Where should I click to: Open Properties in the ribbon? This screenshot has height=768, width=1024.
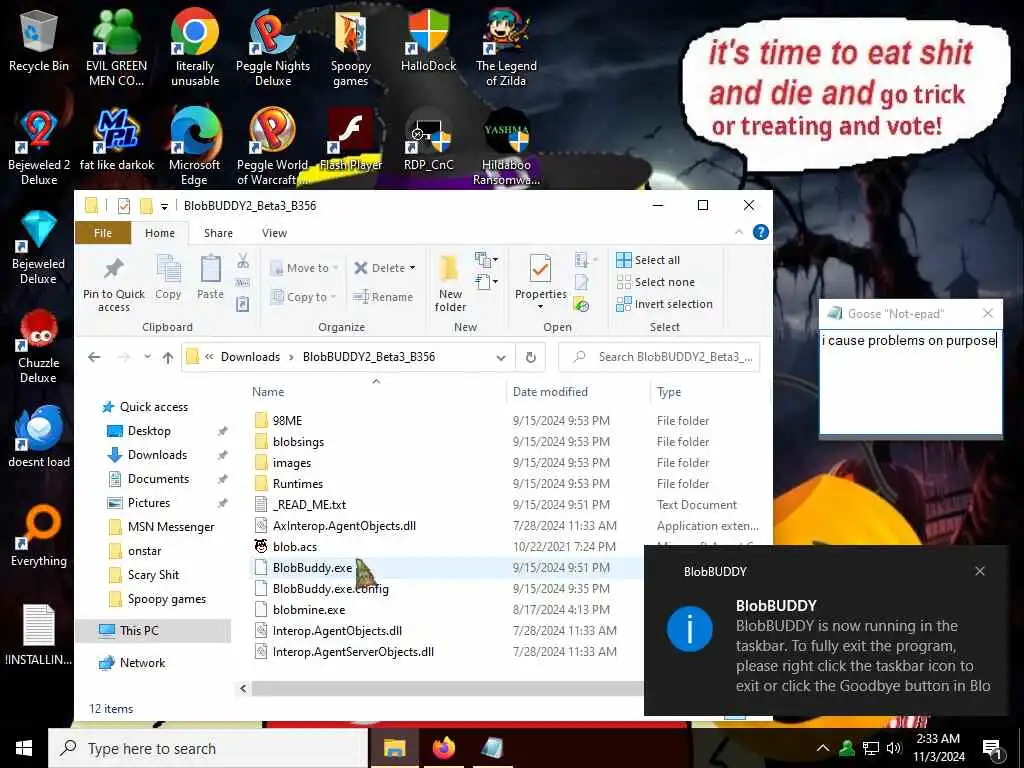(541, 282)
